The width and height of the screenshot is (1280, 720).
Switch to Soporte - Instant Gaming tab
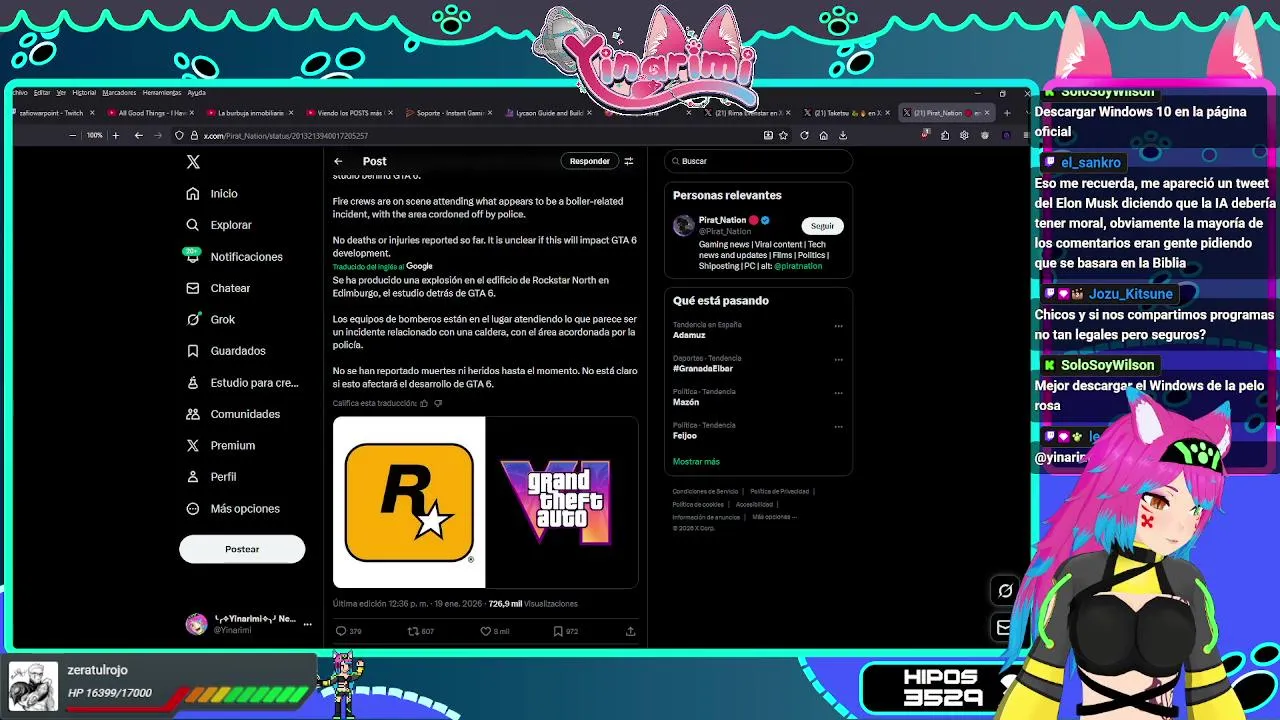click(449, 113)
